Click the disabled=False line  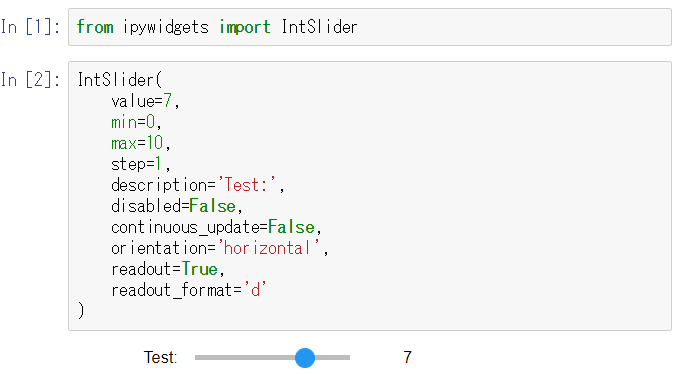[x=177, y=206]
